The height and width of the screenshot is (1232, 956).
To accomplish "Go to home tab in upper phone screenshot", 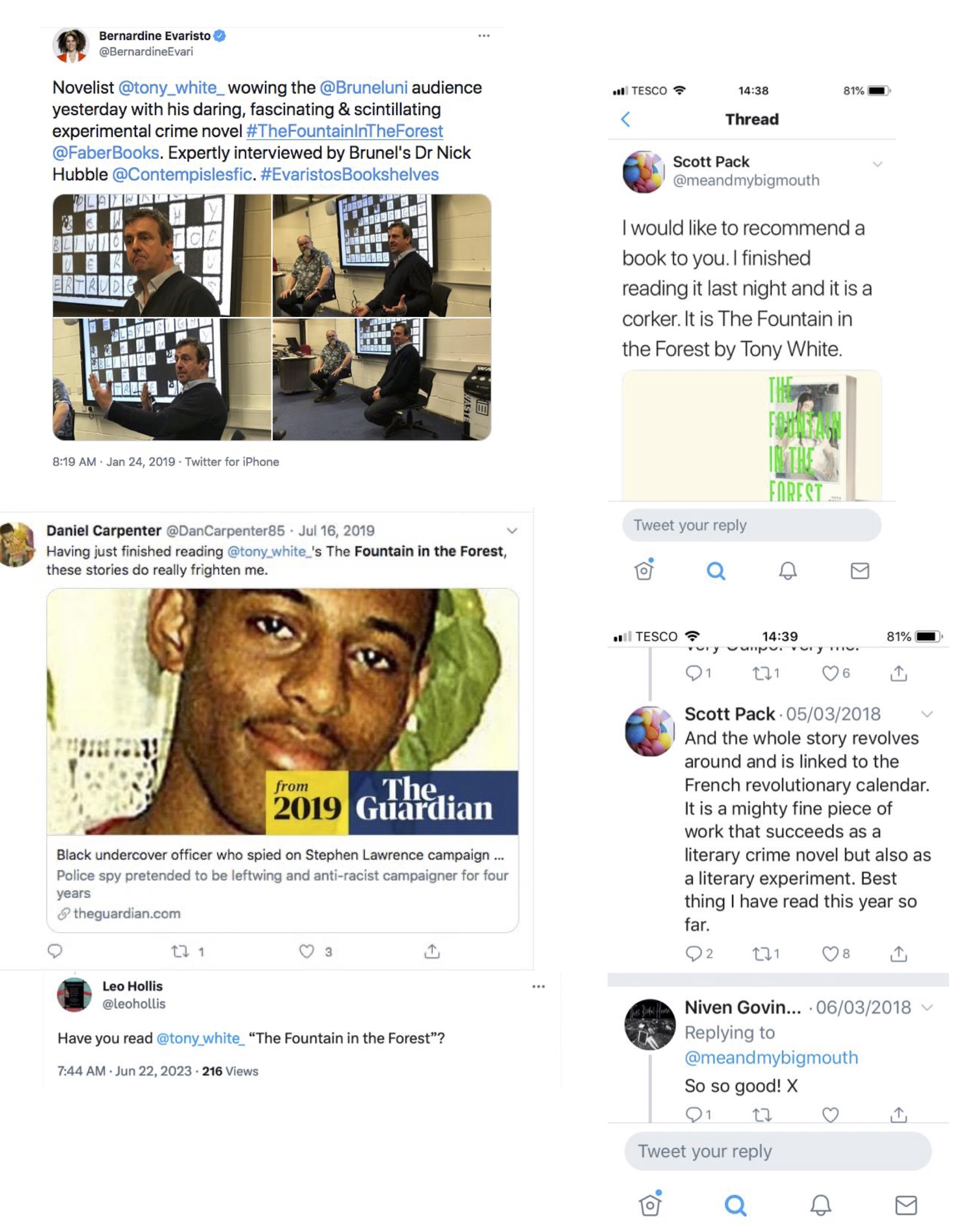I will [x=644, y=570].
